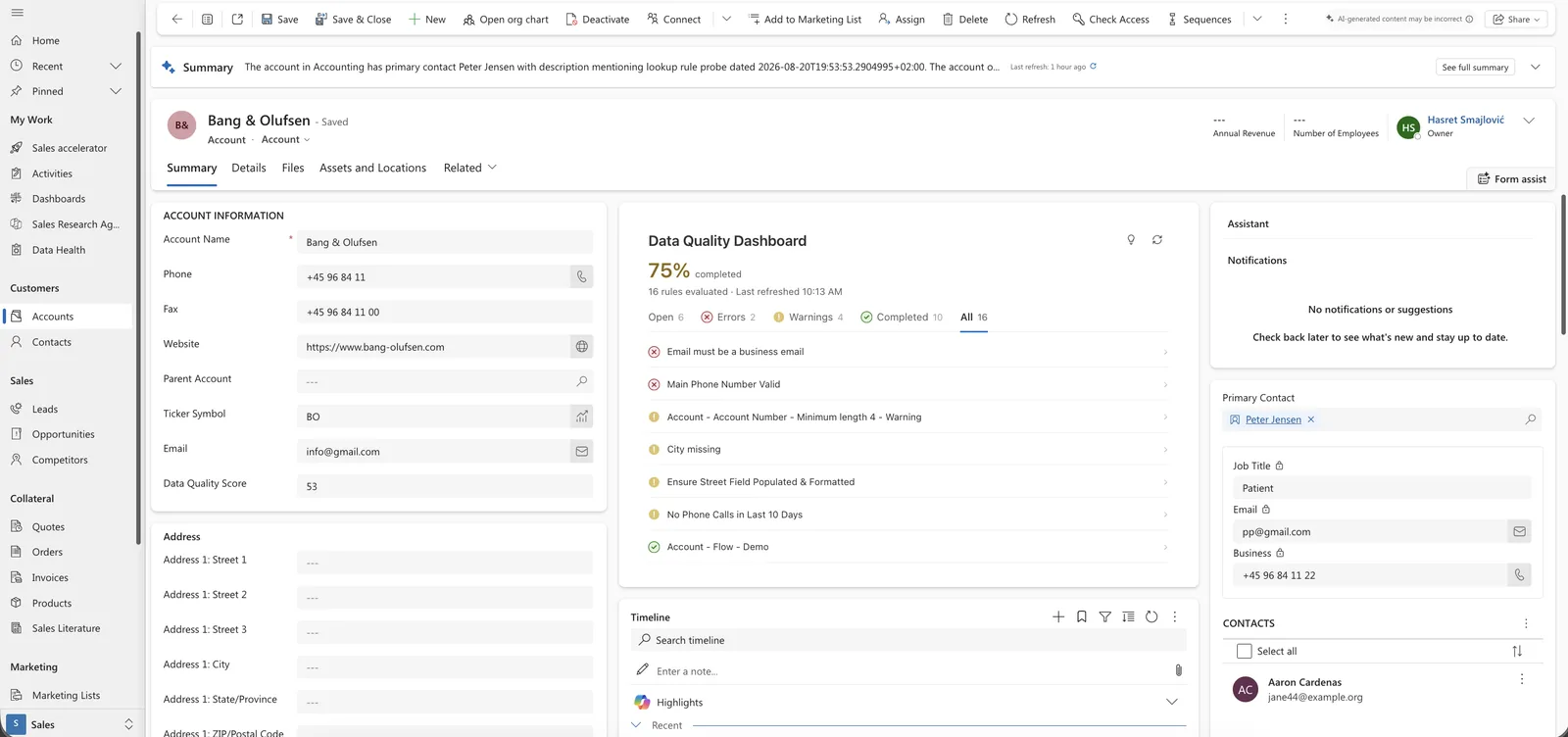1568x737 pixels.
Task: Switch to the Files tab
Action: coord(293,168)
